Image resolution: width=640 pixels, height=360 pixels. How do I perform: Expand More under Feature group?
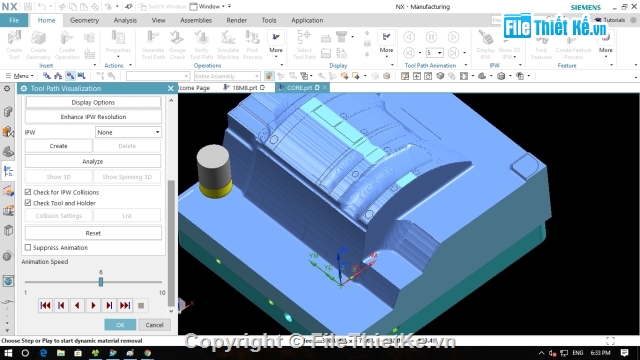click(x=606, y=43)
